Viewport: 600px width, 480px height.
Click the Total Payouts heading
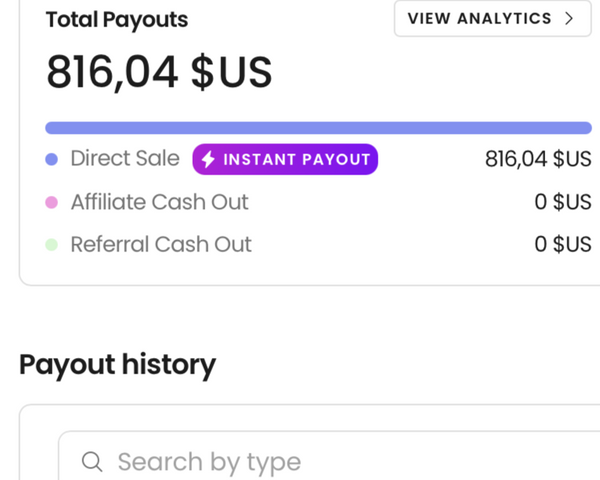117,20
